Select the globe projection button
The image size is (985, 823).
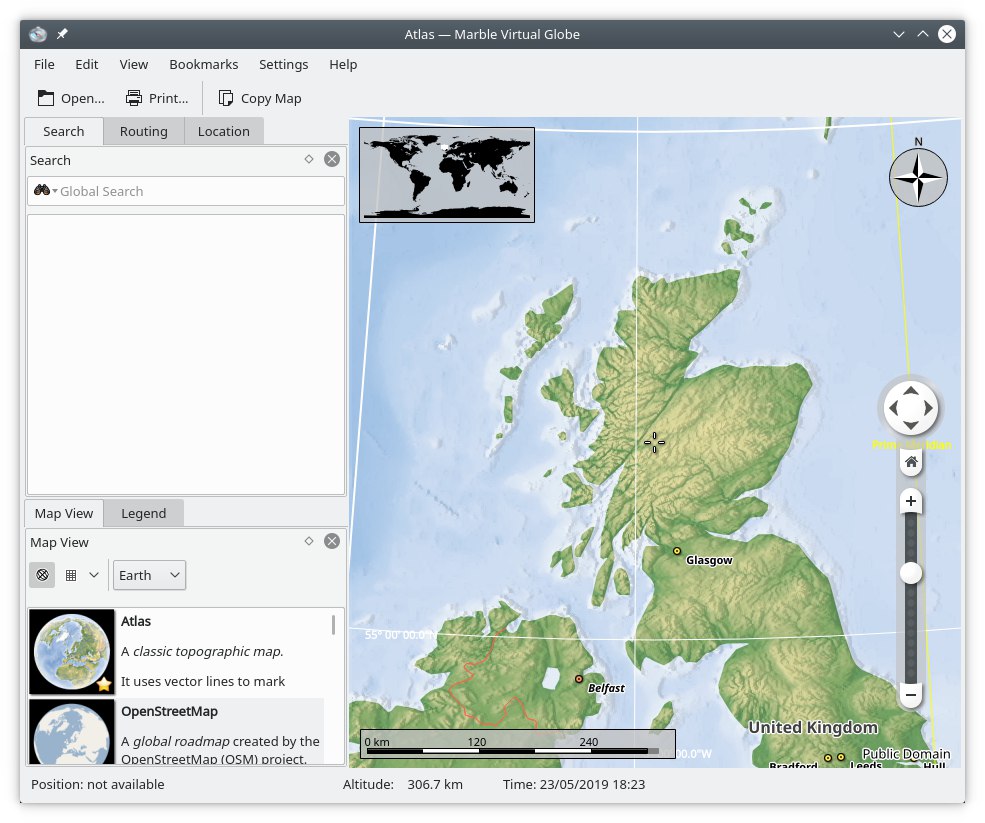click(x=42, y=575)
